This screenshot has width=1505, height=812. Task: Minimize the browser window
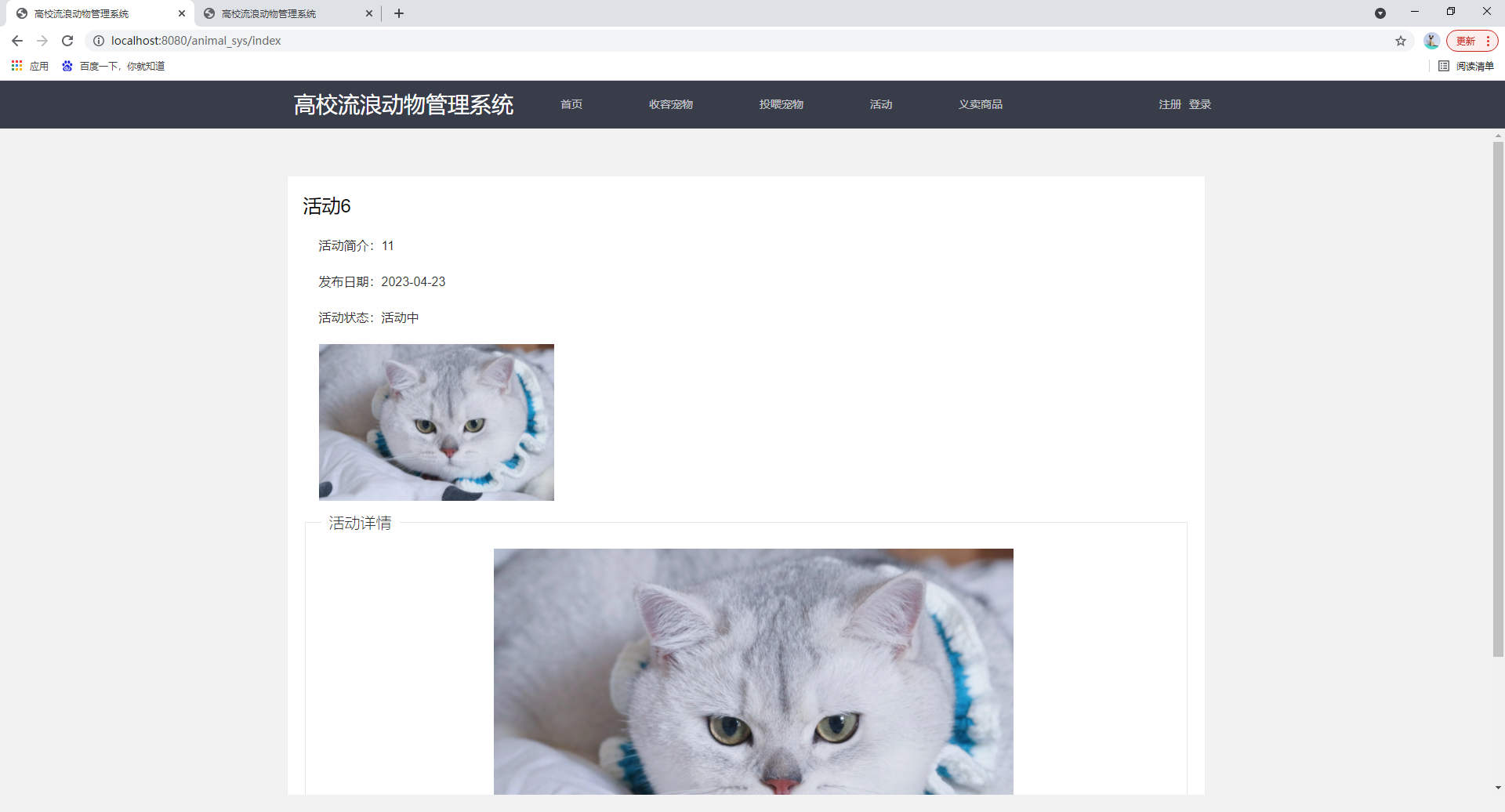tap(1415, 12)
